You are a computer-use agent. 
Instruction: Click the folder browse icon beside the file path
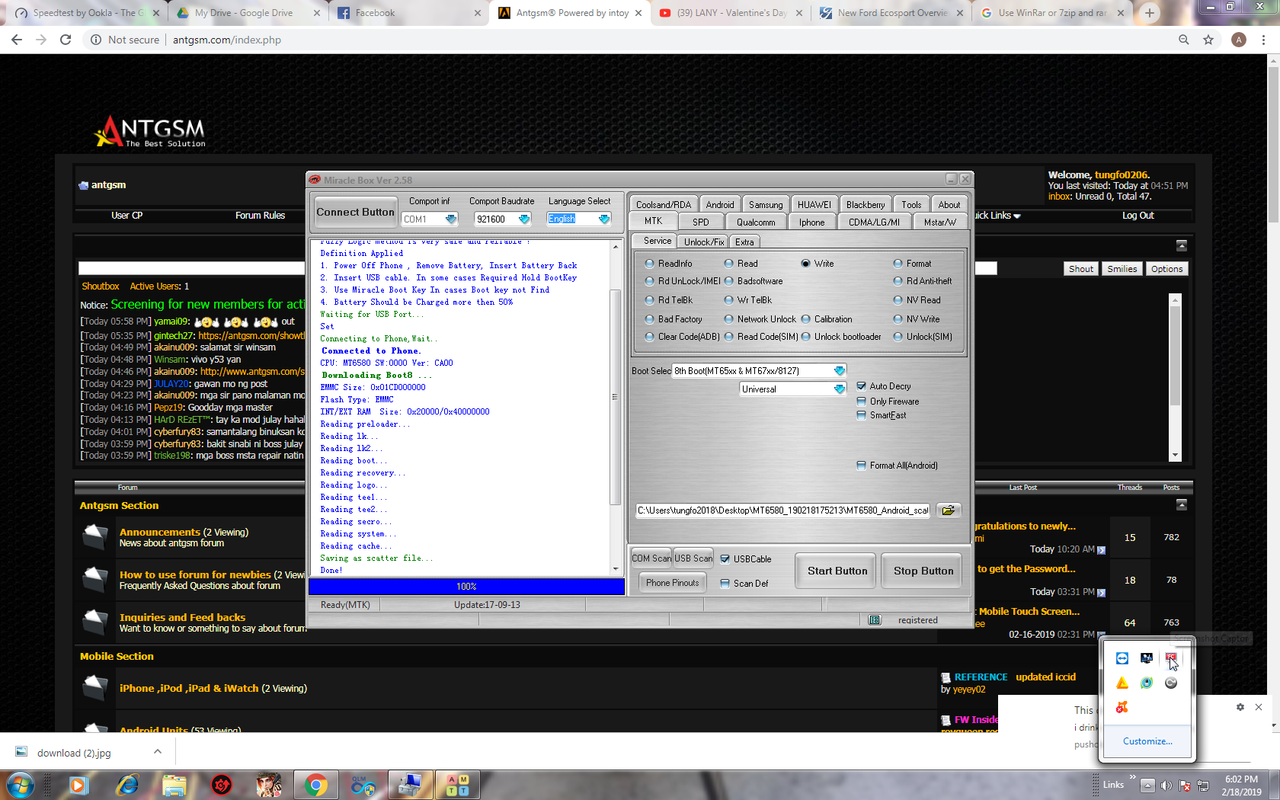coord(948,510)
